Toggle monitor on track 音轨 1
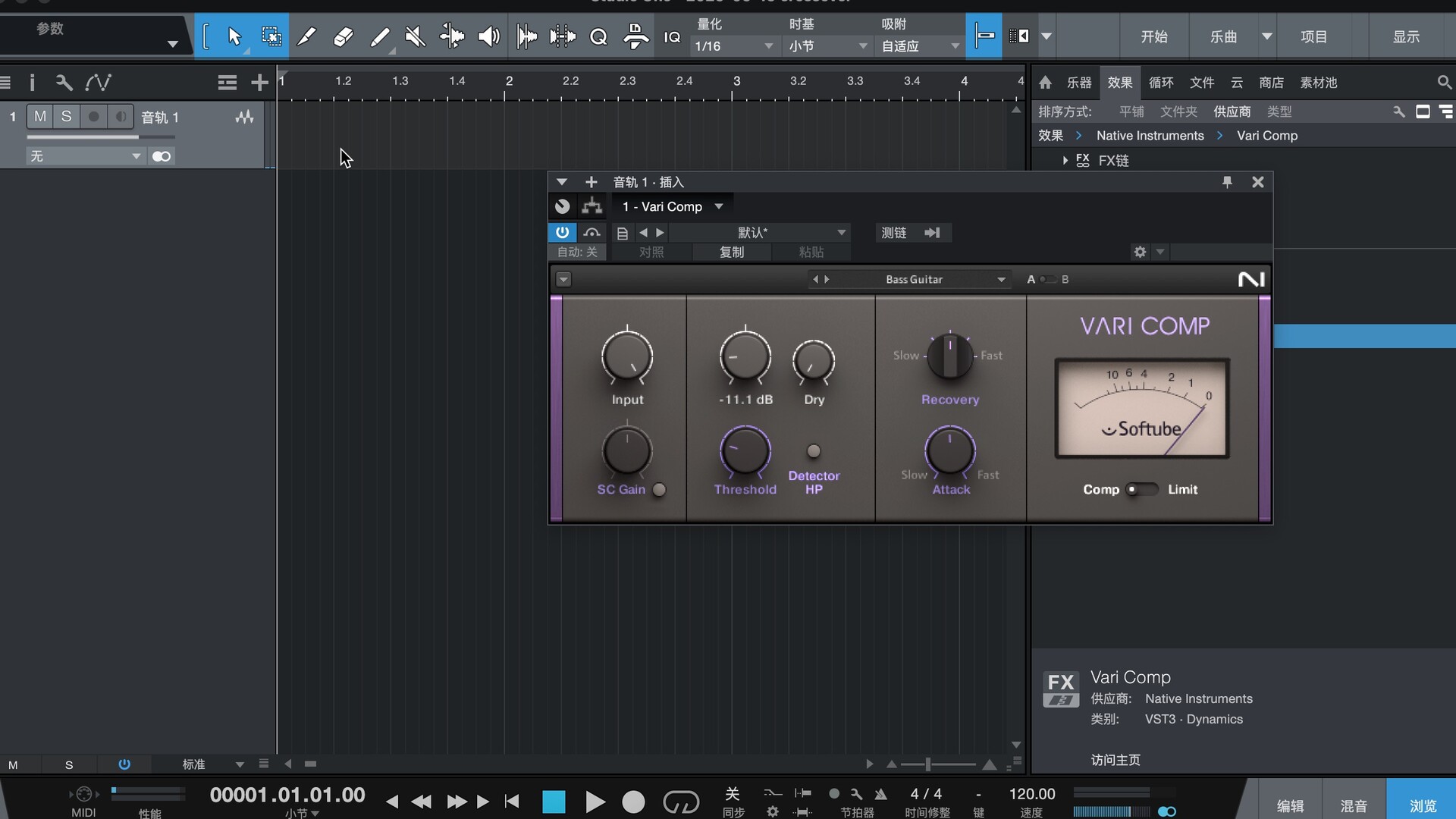1456x819 pixels. pos(120,117)
